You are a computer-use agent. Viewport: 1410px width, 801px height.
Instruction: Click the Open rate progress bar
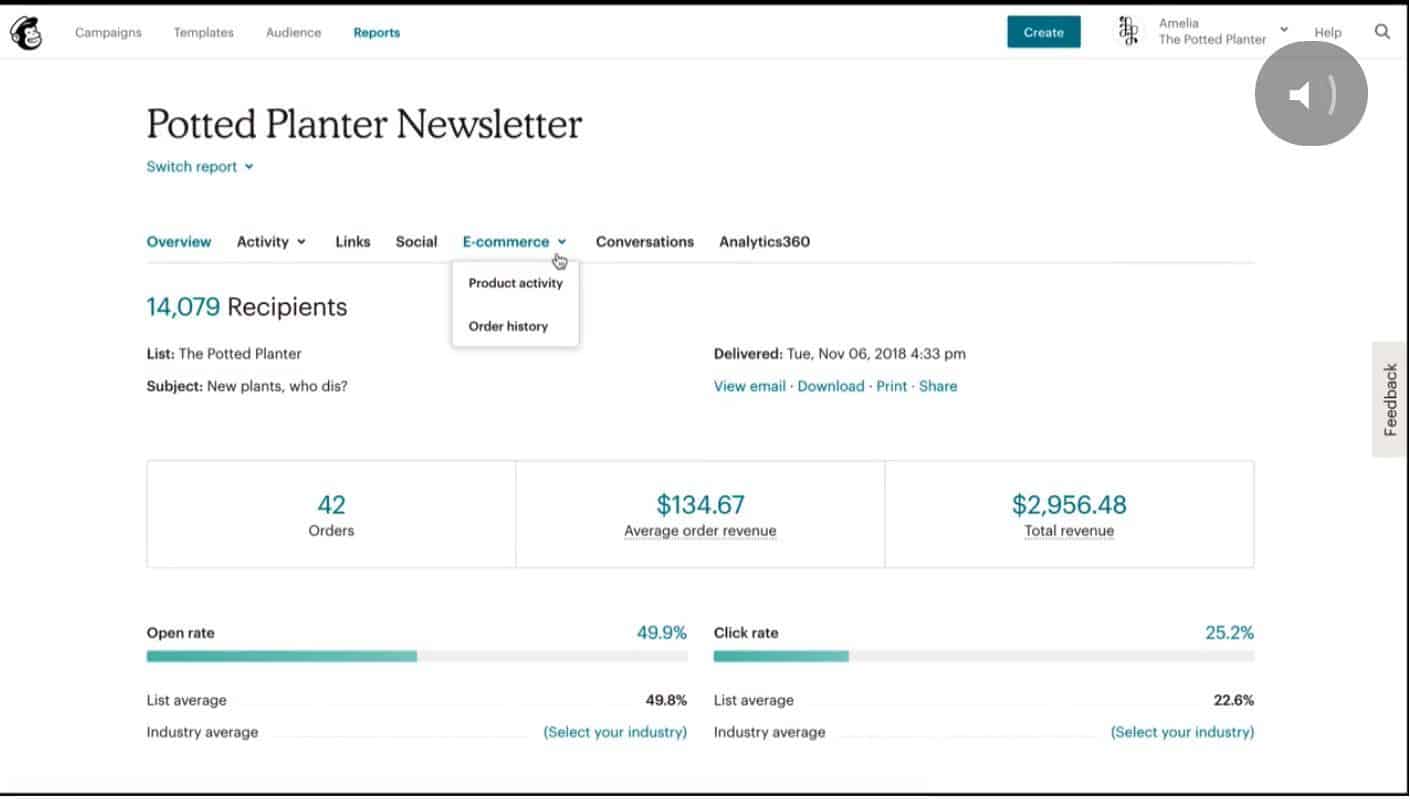tap(416, 656)
